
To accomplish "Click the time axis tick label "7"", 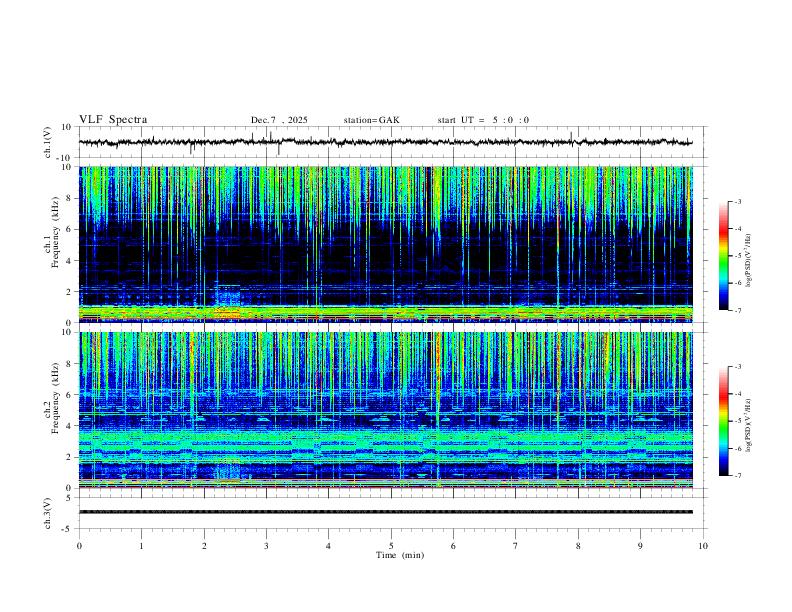I will tap(516, 546).
